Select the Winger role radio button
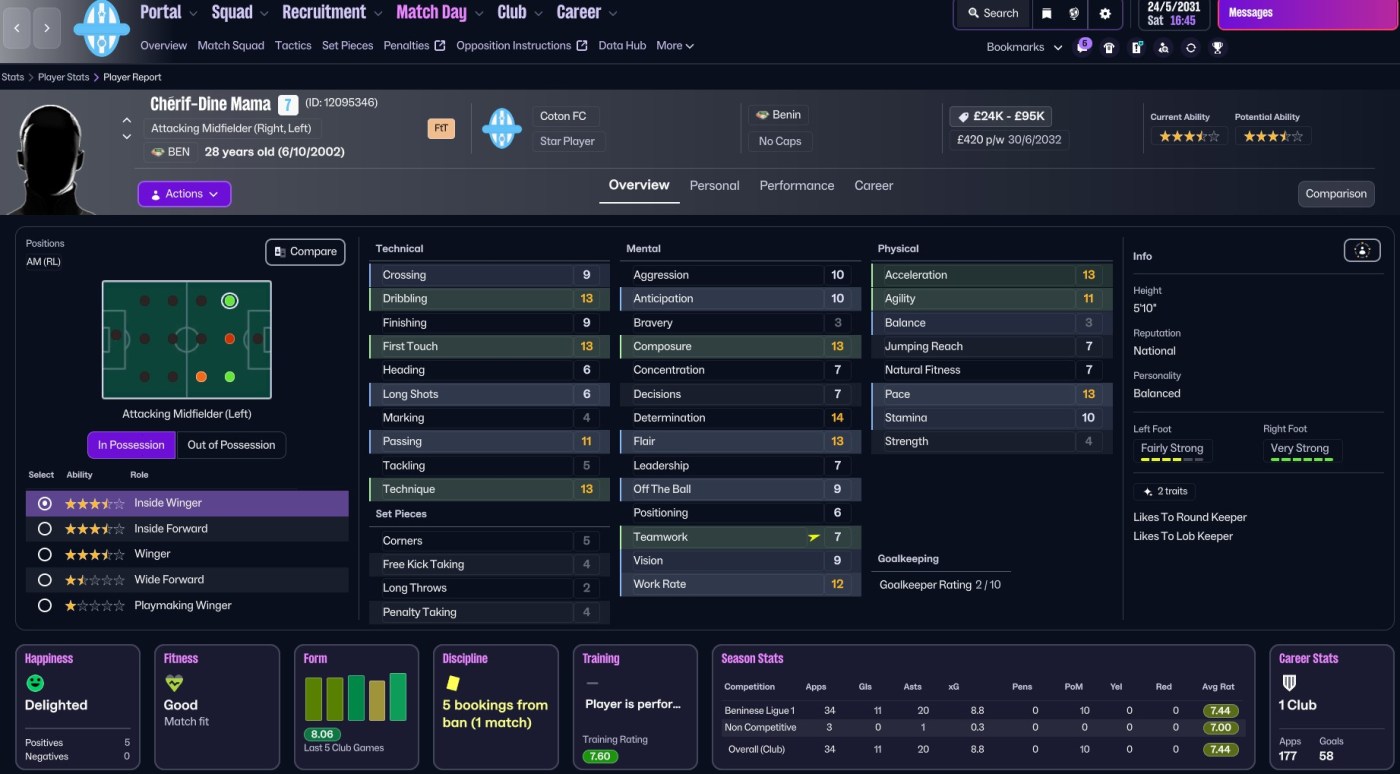The width and height of the screenshot is (1400, 774). (x=44, y=554)
